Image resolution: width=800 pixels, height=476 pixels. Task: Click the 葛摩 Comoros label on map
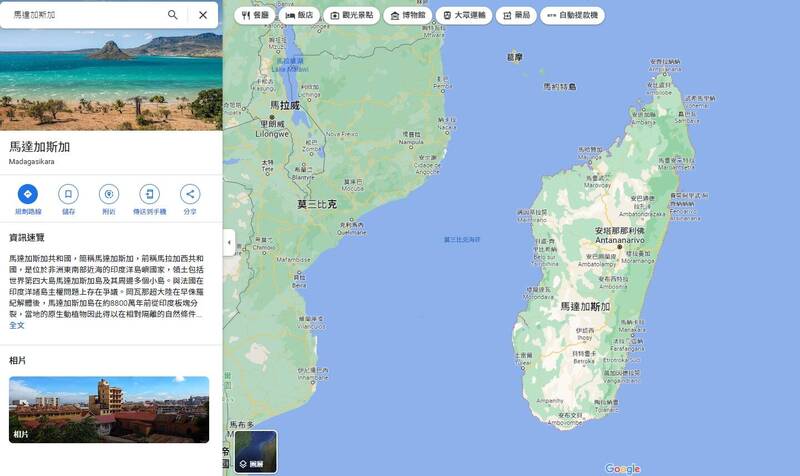[x=514, y=57]
